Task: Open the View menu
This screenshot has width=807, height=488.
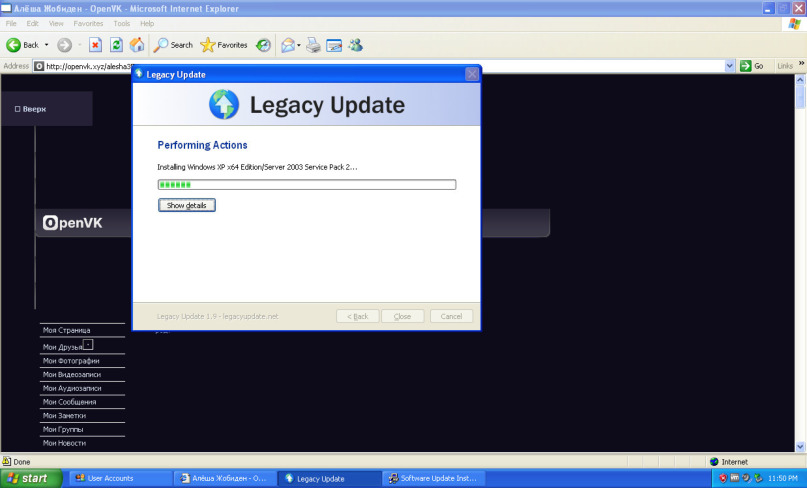Action: [56, 24]
